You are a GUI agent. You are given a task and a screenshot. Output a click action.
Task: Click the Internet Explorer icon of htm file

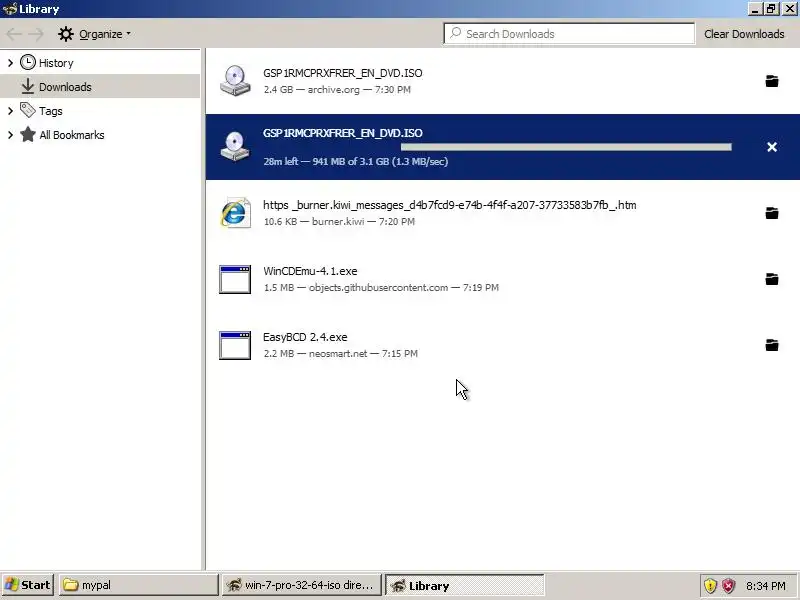click(235, 213)
